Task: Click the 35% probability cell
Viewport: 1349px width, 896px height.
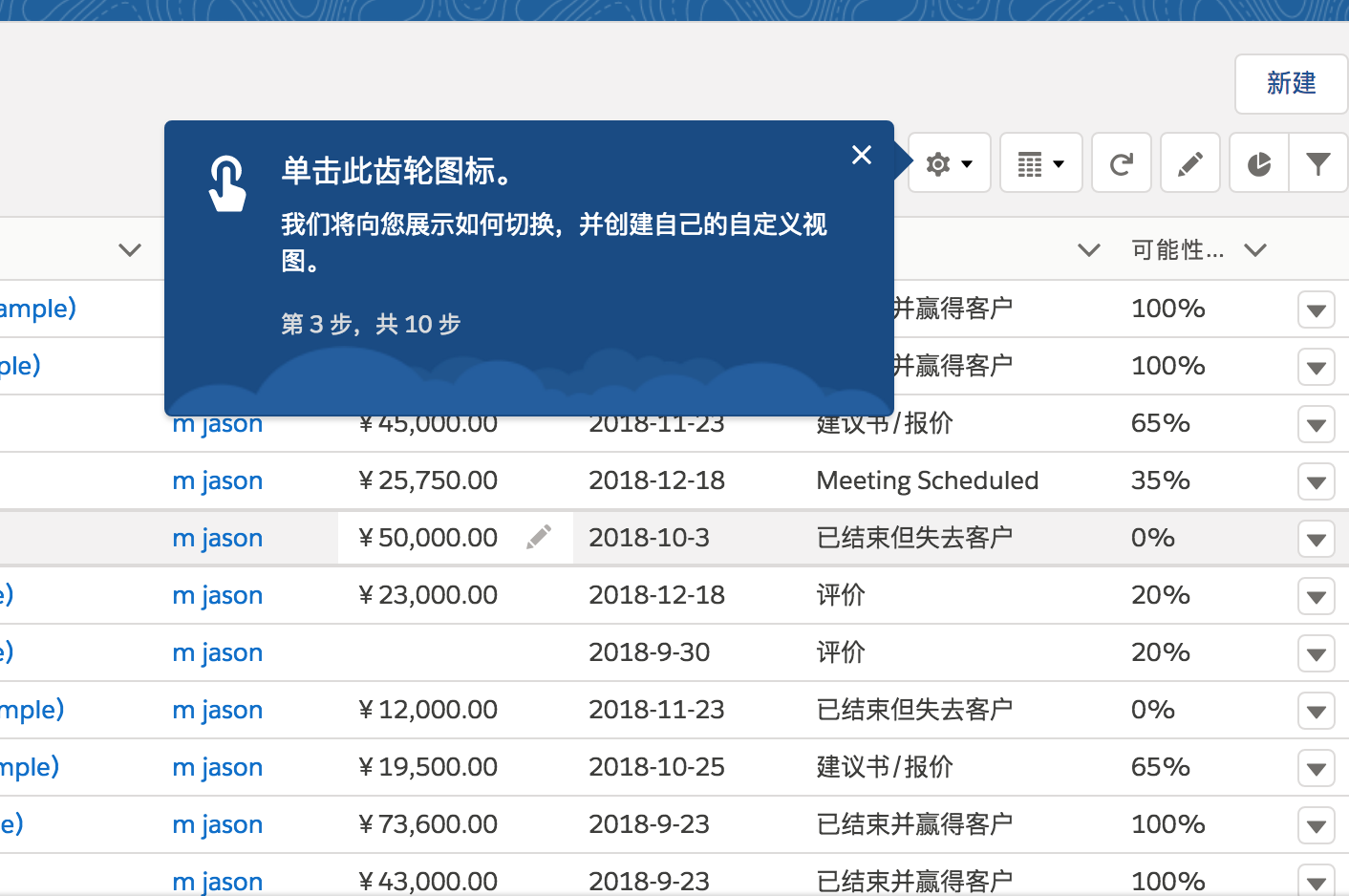Action: [x=1160, y=480]
